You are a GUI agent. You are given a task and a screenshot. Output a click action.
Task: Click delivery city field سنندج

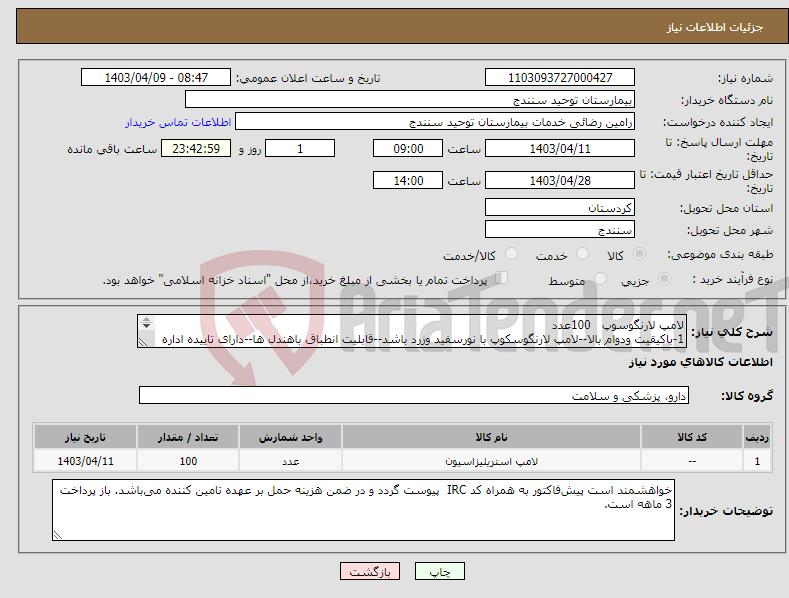pyautogui.click(x=560, y=230)
